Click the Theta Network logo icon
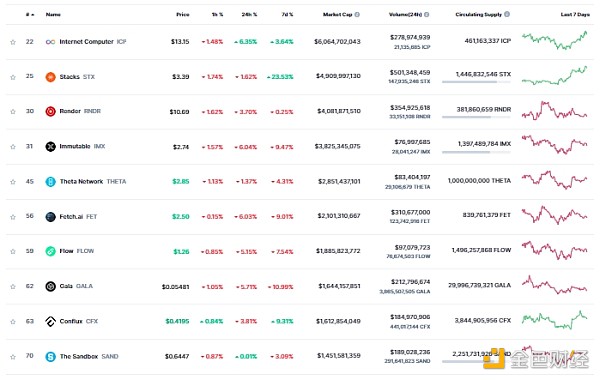Screen dimensions: 600x380 coord(51,182)
